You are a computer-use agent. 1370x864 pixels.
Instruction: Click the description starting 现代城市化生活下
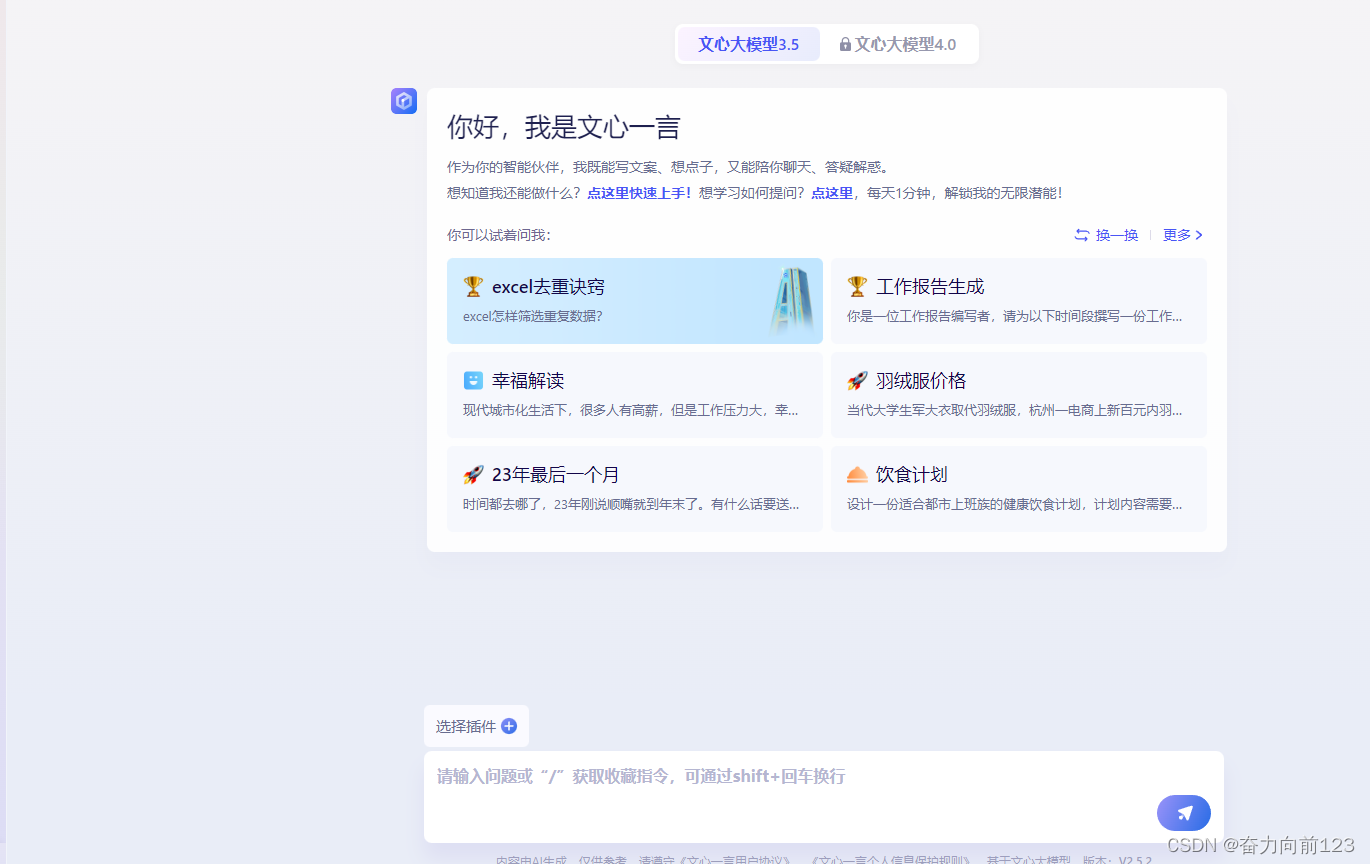631,410
